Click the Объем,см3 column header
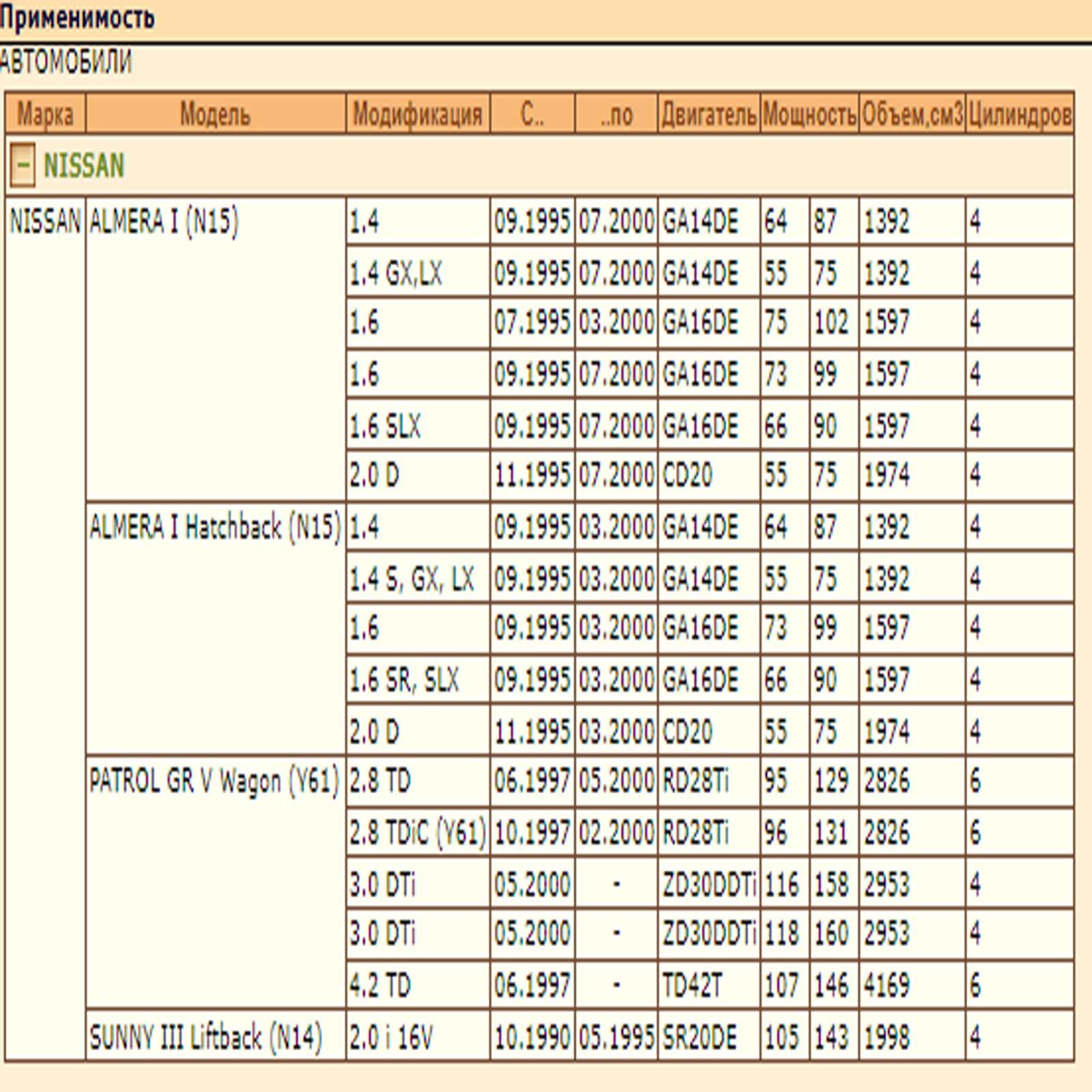The height and width of the screenshot is (1092, 1092). pyautogui.click(x=913, y=114)
